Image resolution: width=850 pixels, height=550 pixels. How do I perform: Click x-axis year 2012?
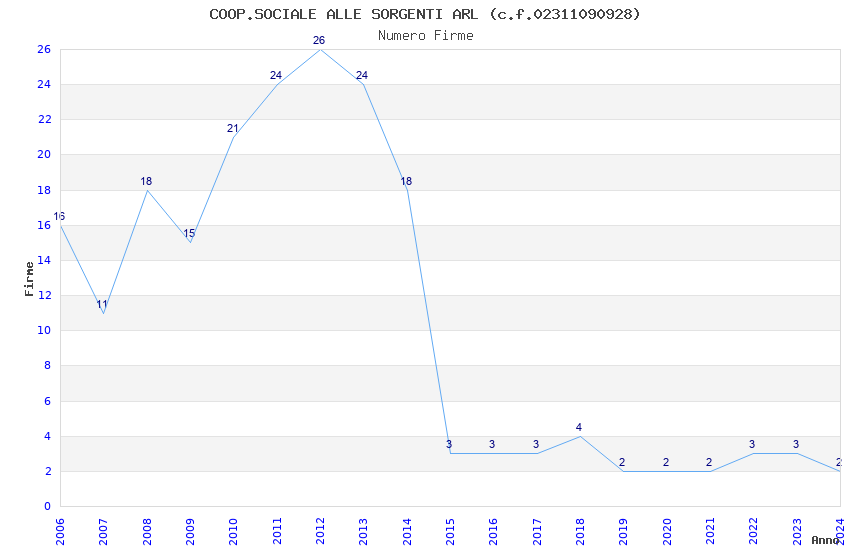320,531
